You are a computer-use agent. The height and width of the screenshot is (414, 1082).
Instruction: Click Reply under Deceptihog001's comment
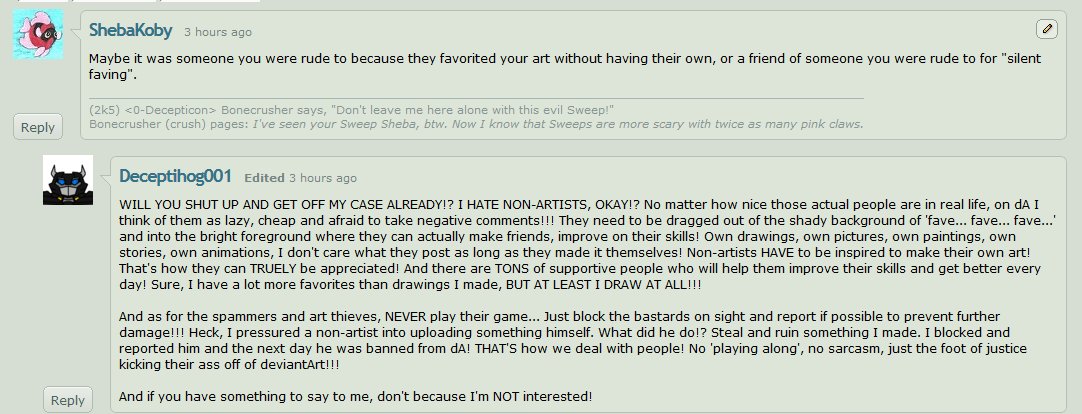pyautogui.click(x=68, y=400)
